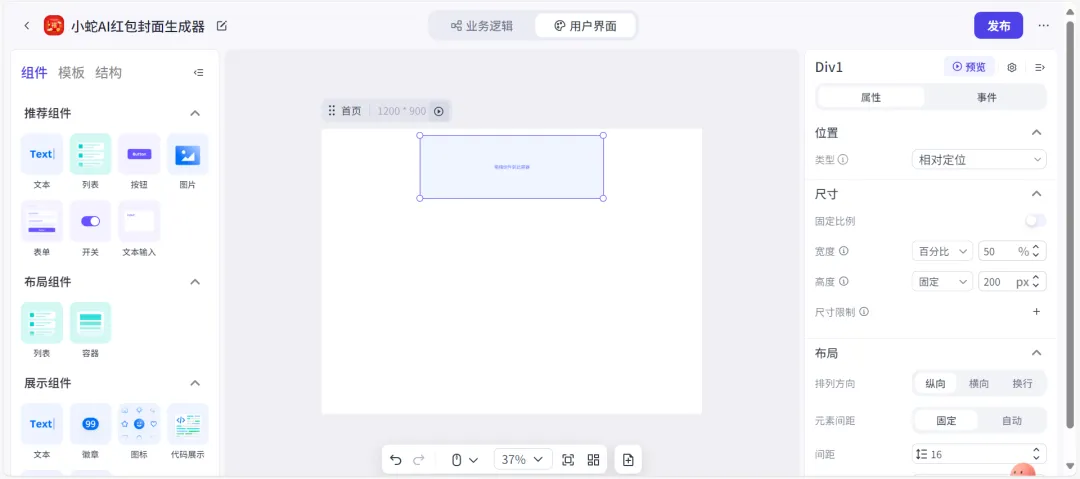
Task: Set 排列方向 to 换行
Action: 1022,383
